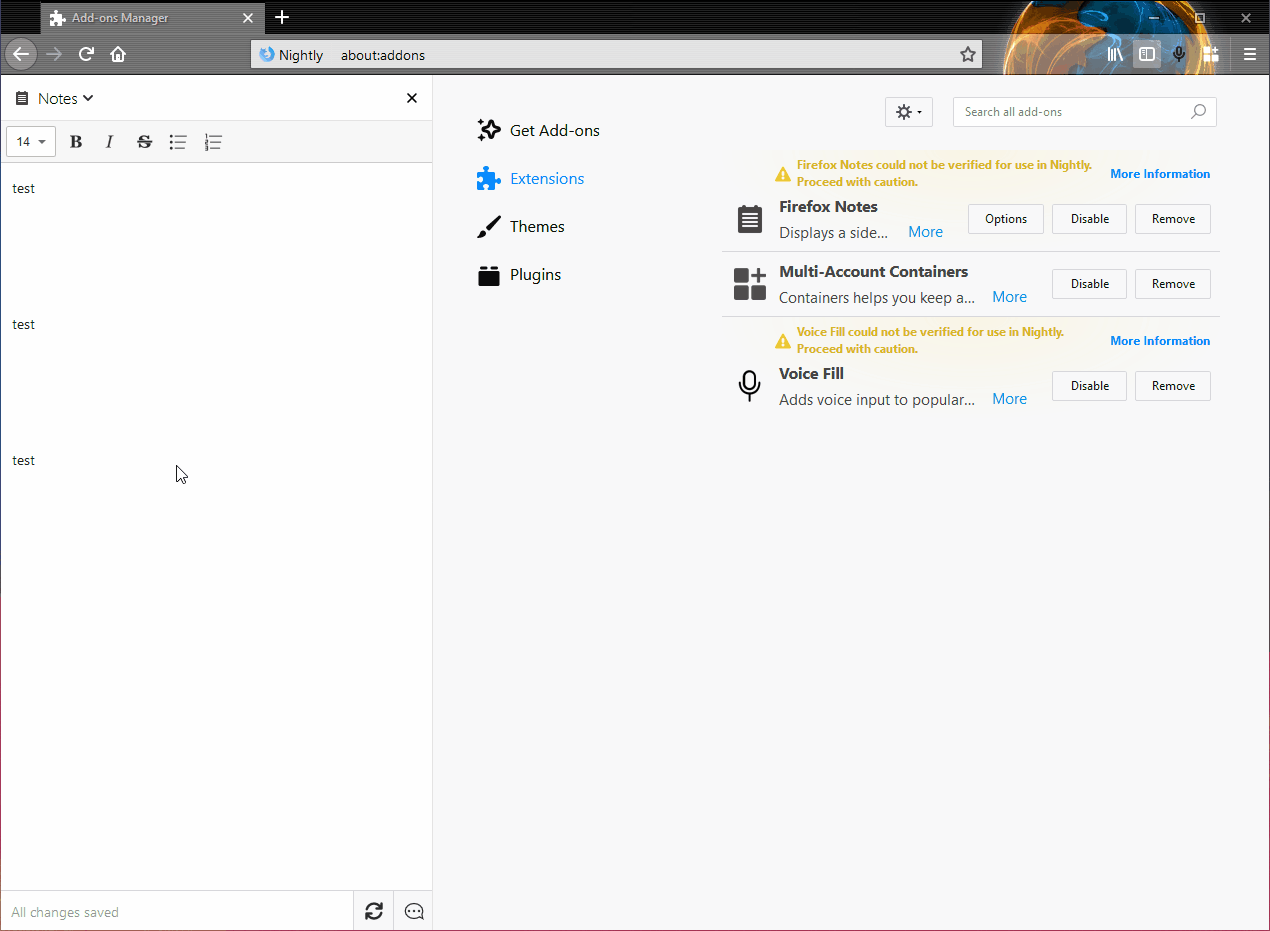
Task: Toggle the sidebar from toolbar icon
Action: pos(1147,54)
